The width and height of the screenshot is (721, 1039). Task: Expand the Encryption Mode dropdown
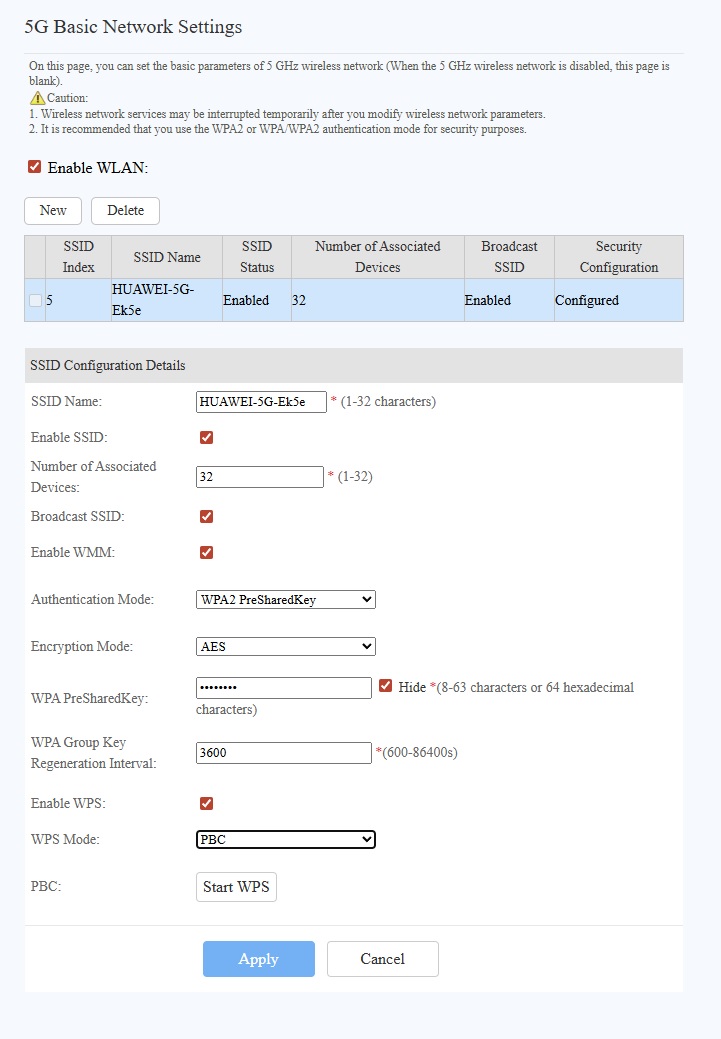tap(285, 646)
